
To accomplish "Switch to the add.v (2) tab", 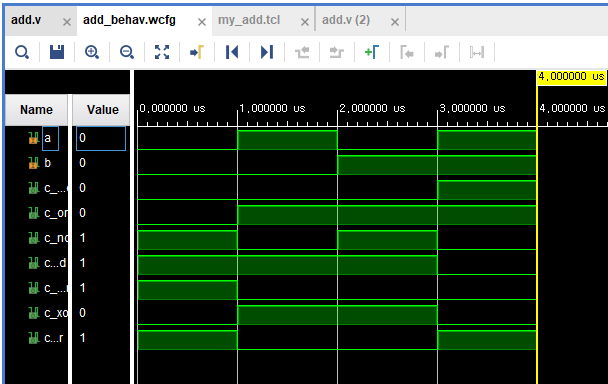I will 346,20.
